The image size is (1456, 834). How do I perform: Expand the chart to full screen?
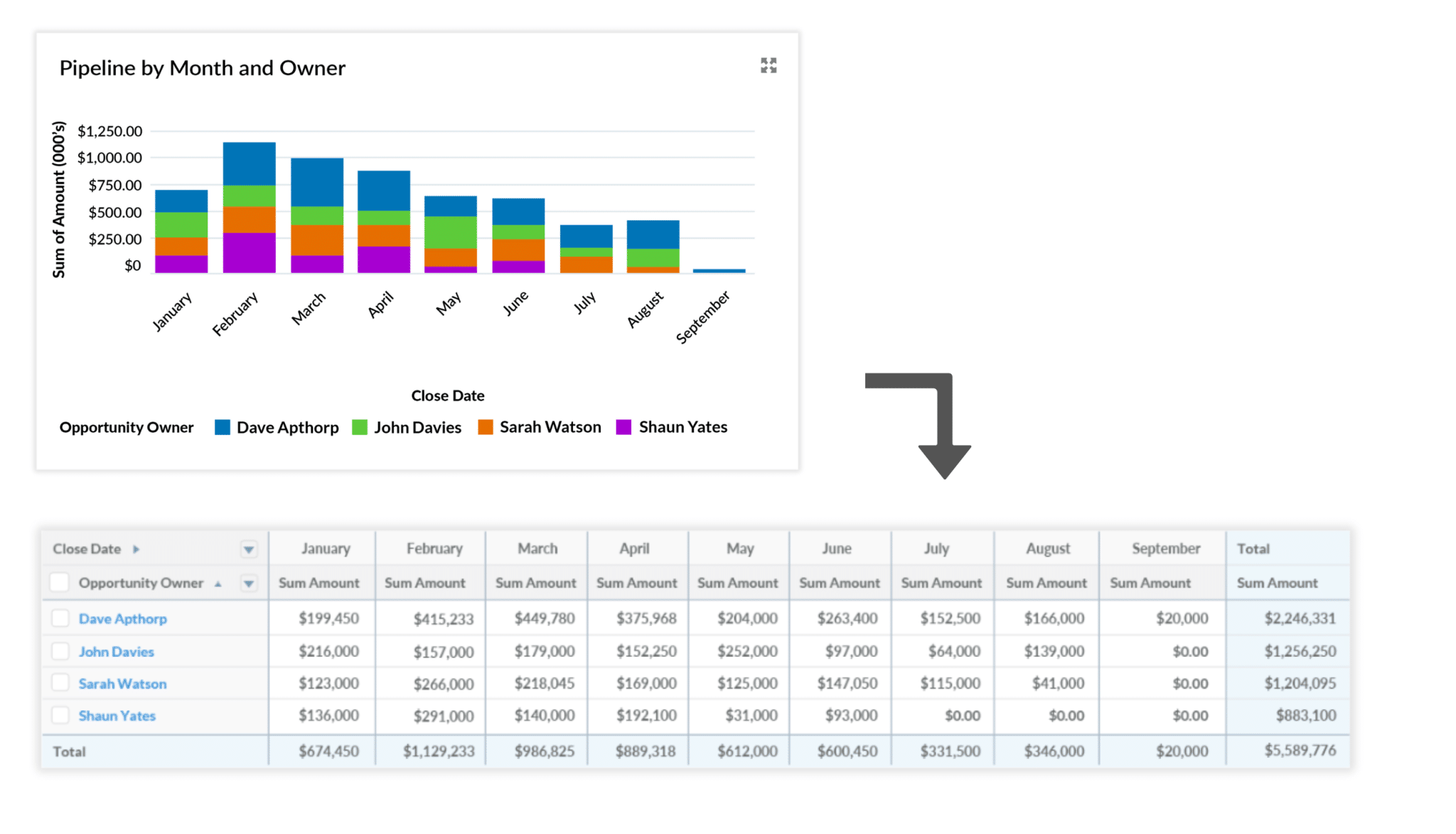pos(769,65)
